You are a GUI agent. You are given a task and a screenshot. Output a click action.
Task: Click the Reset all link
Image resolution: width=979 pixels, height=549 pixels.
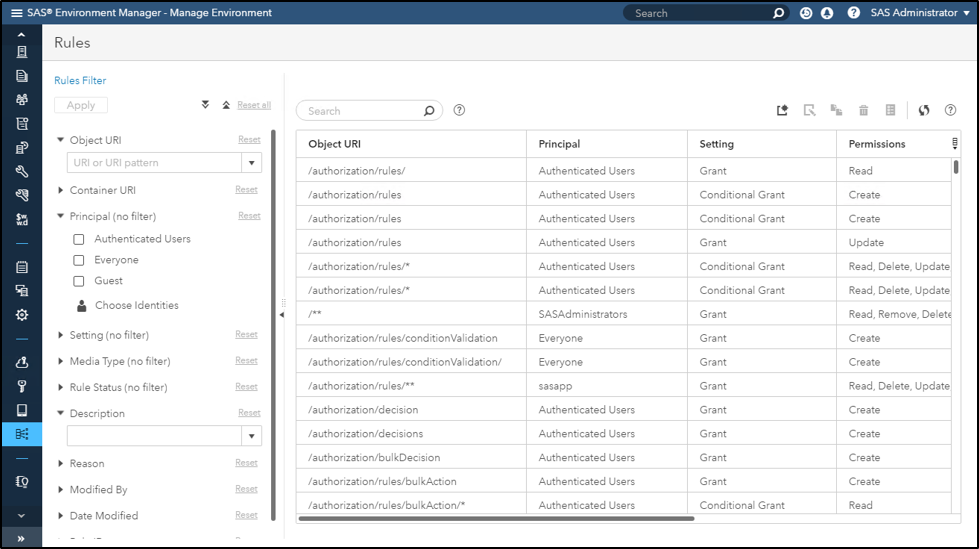[x=253, y=105]
